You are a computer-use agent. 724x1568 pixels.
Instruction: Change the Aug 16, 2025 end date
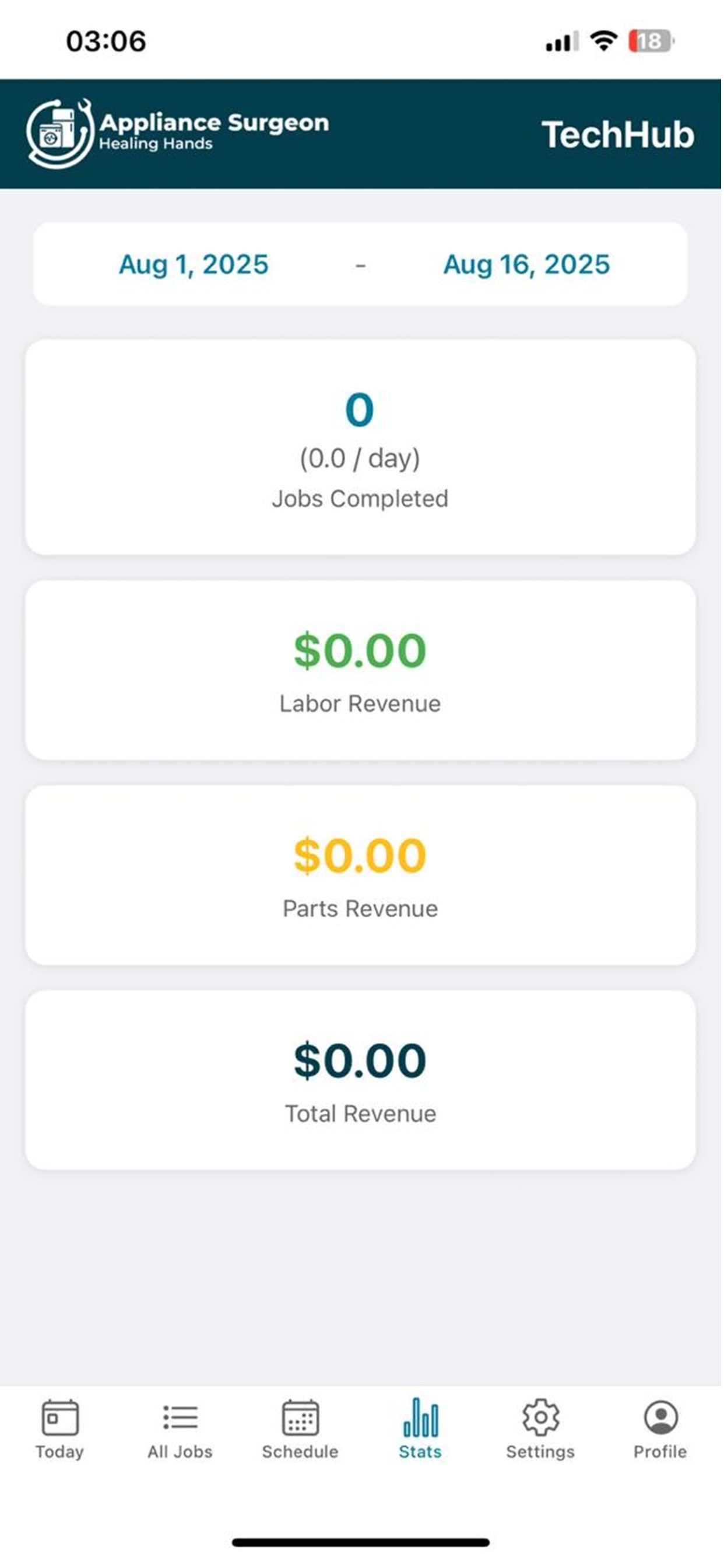pyautogui.click(x=526, y=264)
